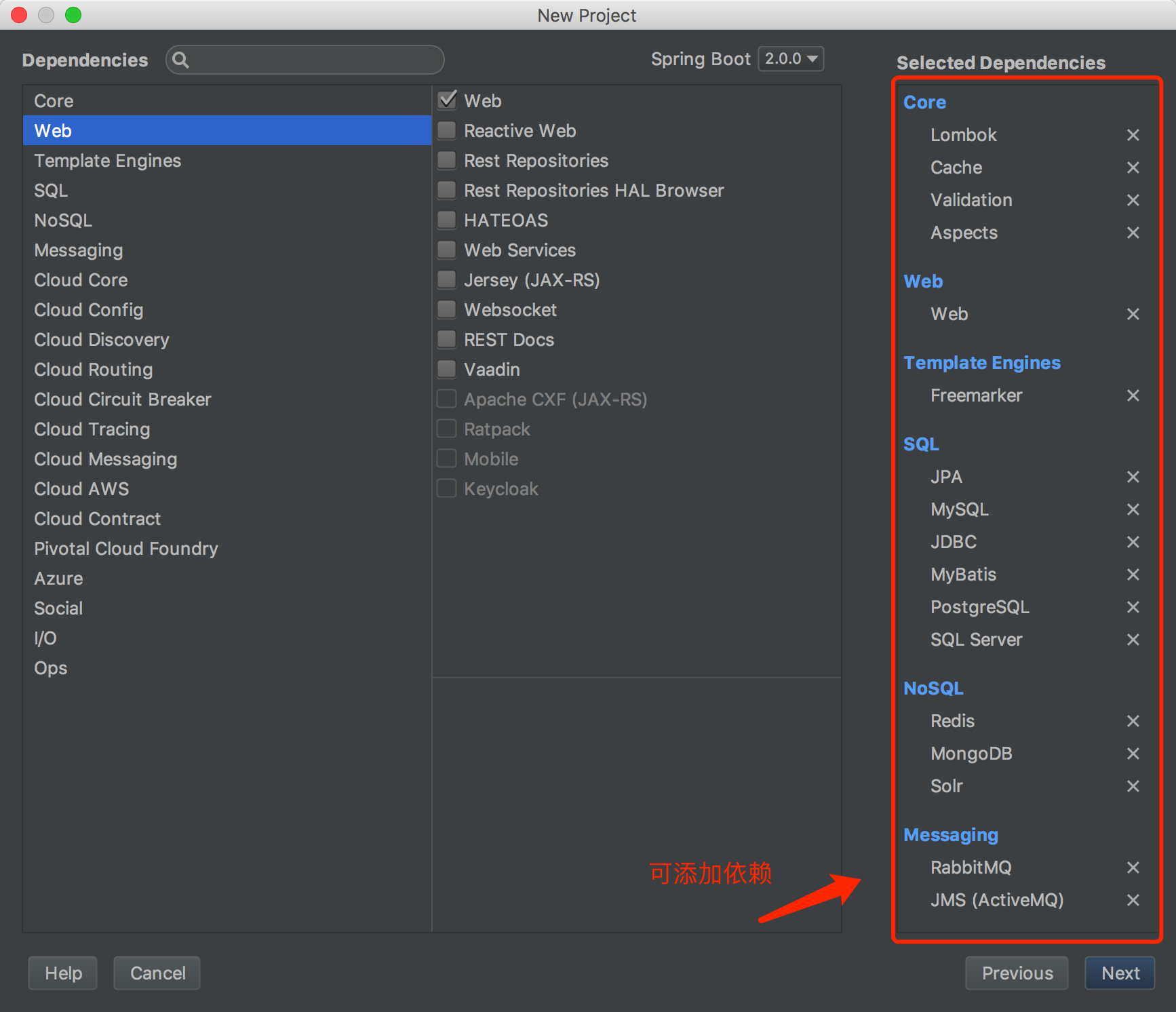Select the Cloud Core category
Image resolution: width=1176 pixels, height=1012 pixels.
click(227, 280)
